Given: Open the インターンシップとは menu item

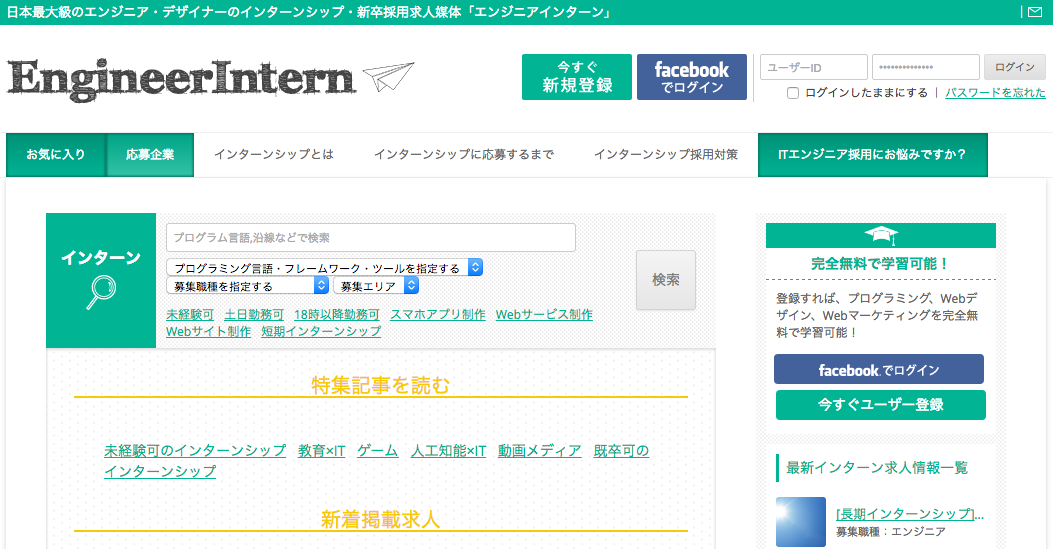Looking at the screenshot, I should [x=274, y=154].
